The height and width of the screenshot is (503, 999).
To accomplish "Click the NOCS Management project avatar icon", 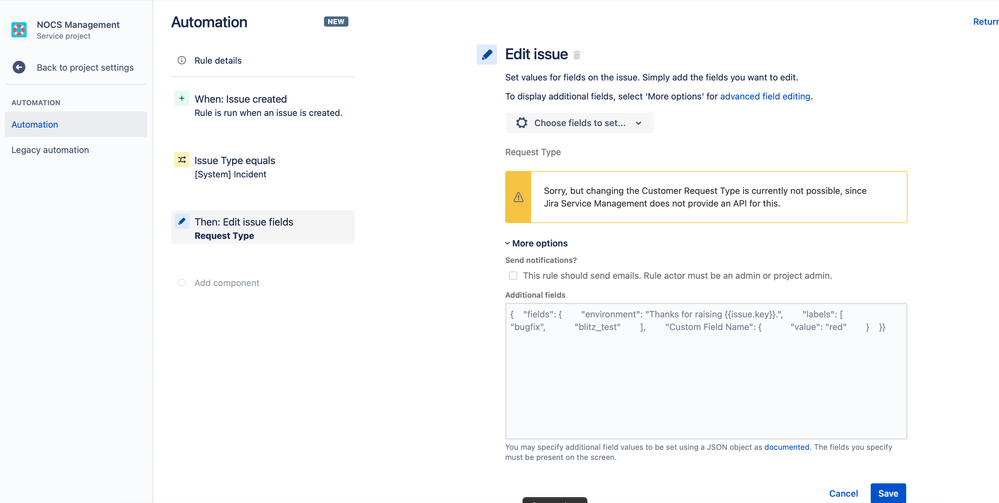I will pyautogui.click(x=19, y=29).
